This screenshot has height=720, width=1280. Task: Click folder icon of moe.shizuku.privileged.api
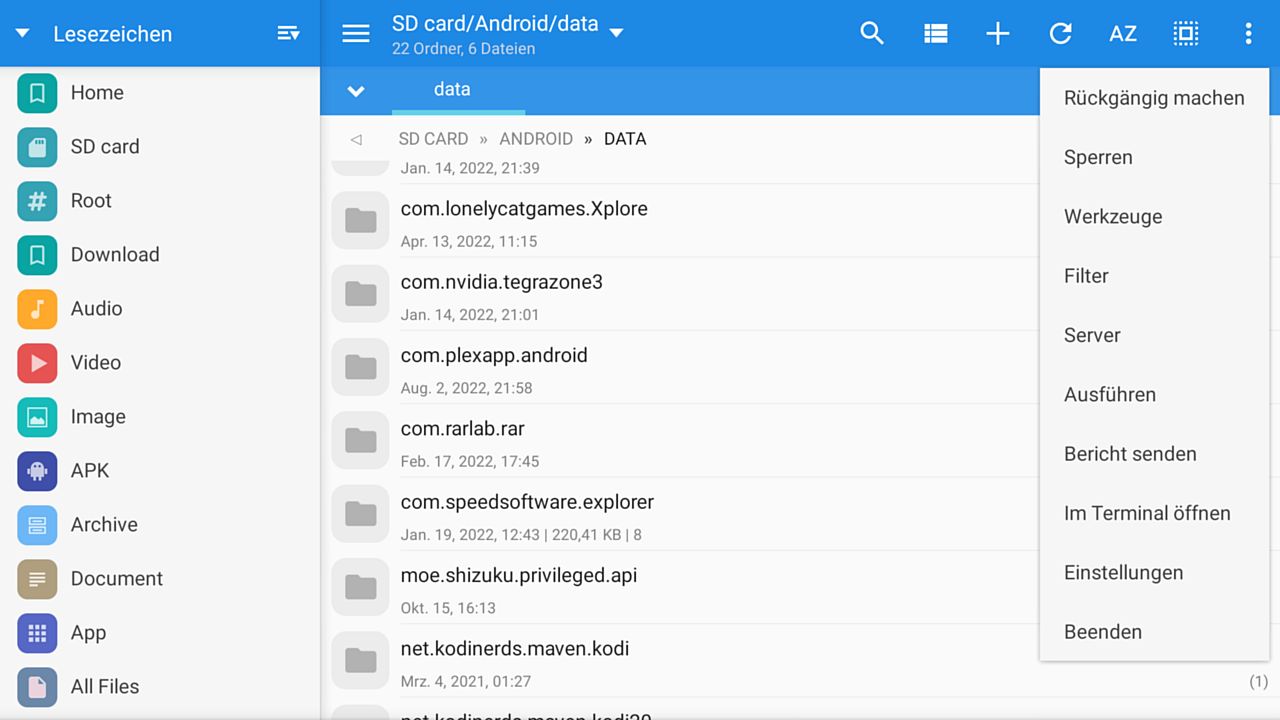click(360, 587)
